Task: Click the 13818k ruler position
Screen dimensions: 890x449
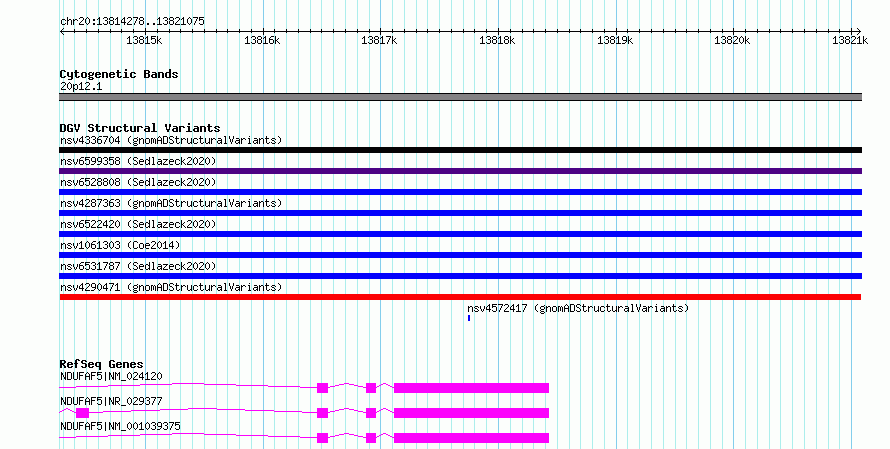Action: click(x=497, y=40)
